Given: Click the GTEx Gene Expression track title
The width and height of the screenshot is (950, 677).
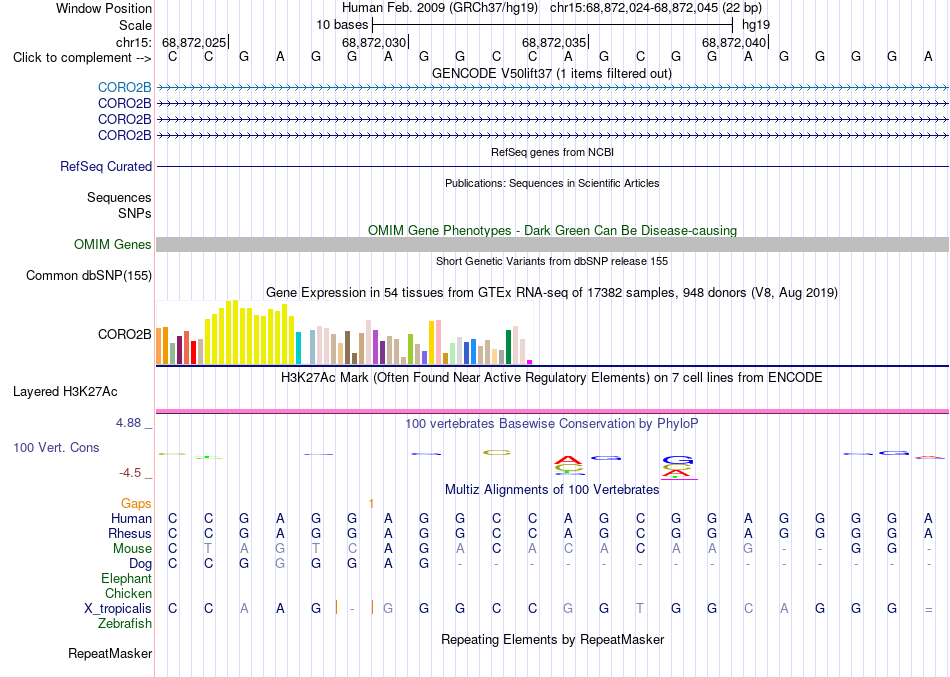Looking at the screenshot, I should tap(552, 293).
